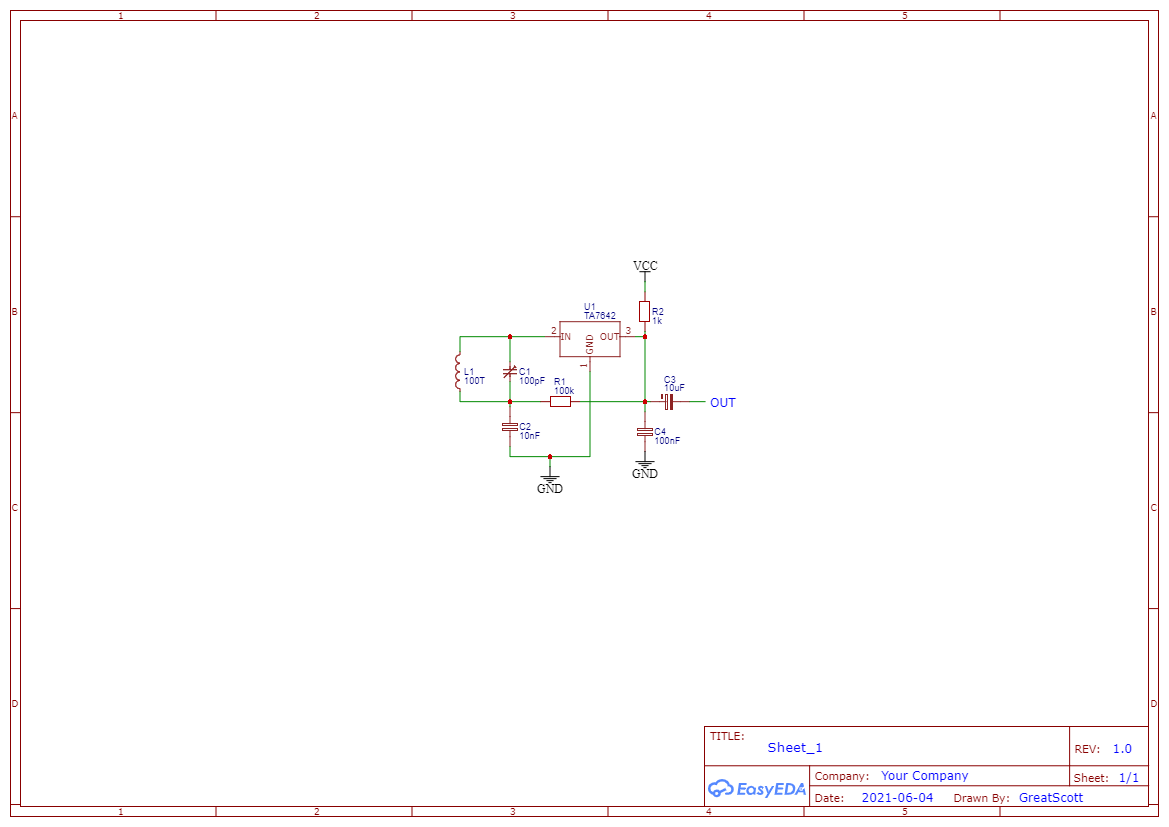Select the TA7642 IC U1

590,338
